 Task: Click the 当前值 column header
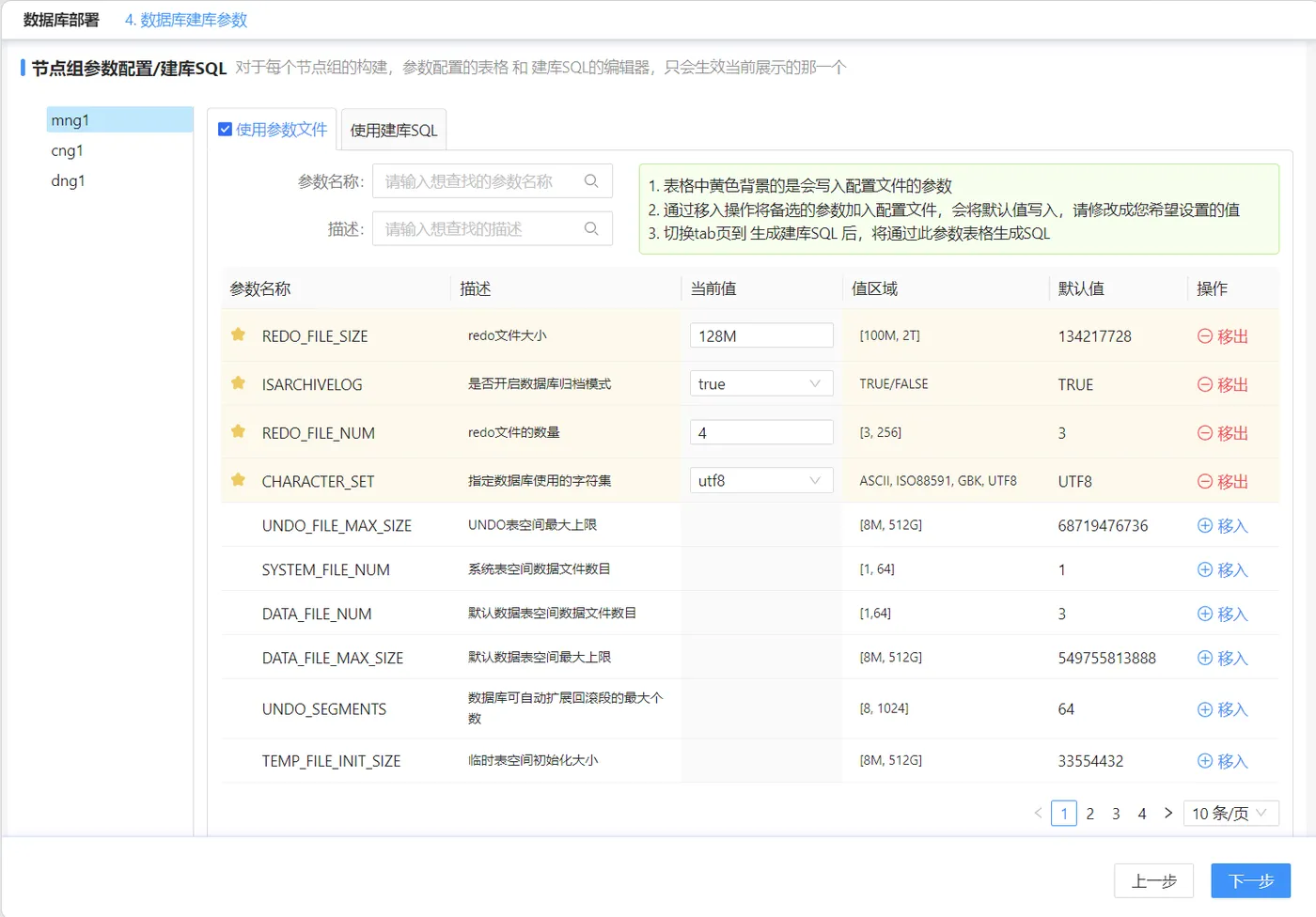[713, 288]
